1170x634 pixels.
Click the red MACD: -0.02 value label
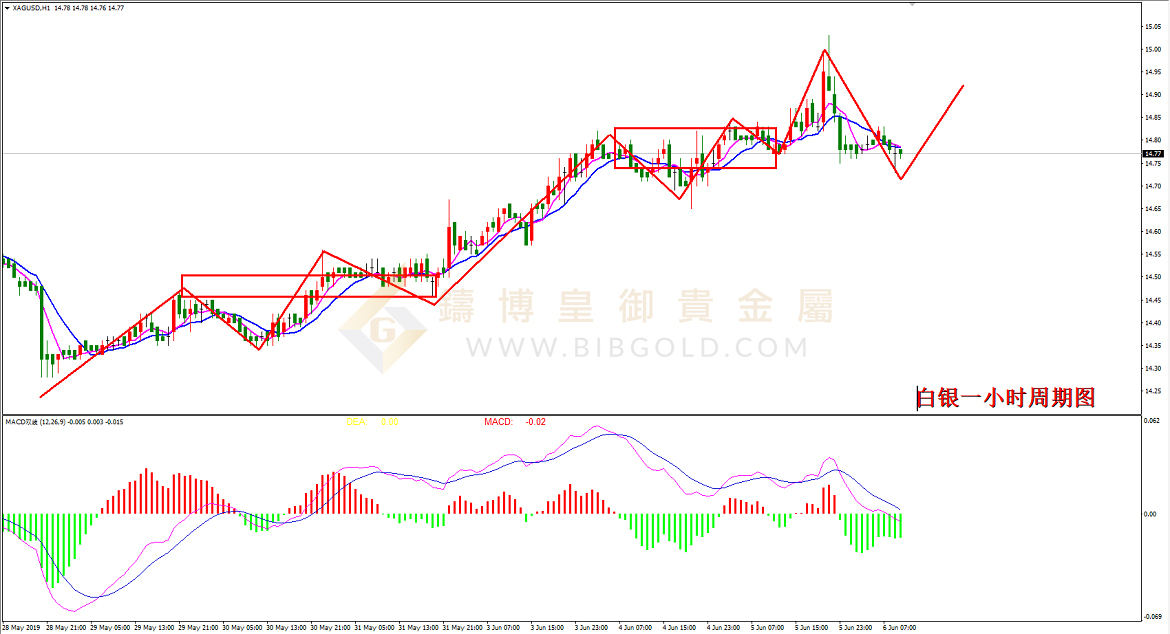click(515, 422)
